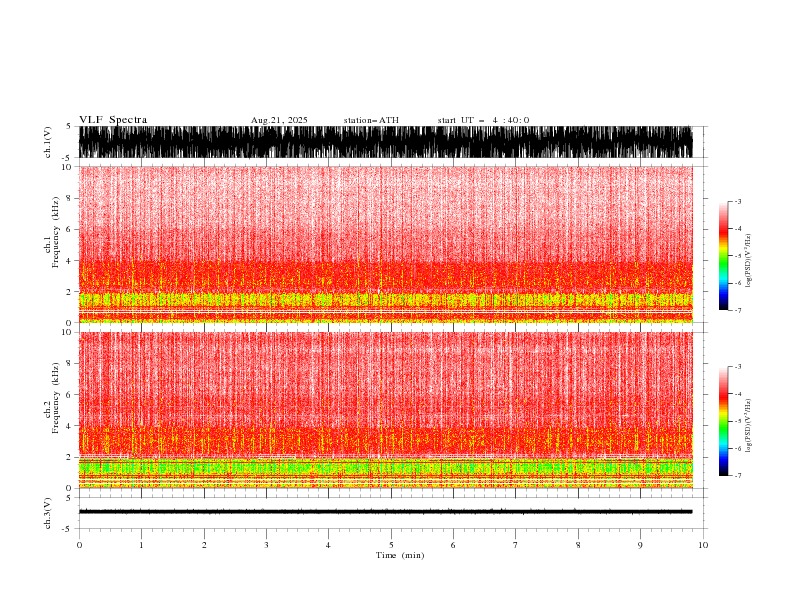792x612 pixels.
Task: Click the "4" kHz tick on ch.2 frequency axis
Action: 70,426
